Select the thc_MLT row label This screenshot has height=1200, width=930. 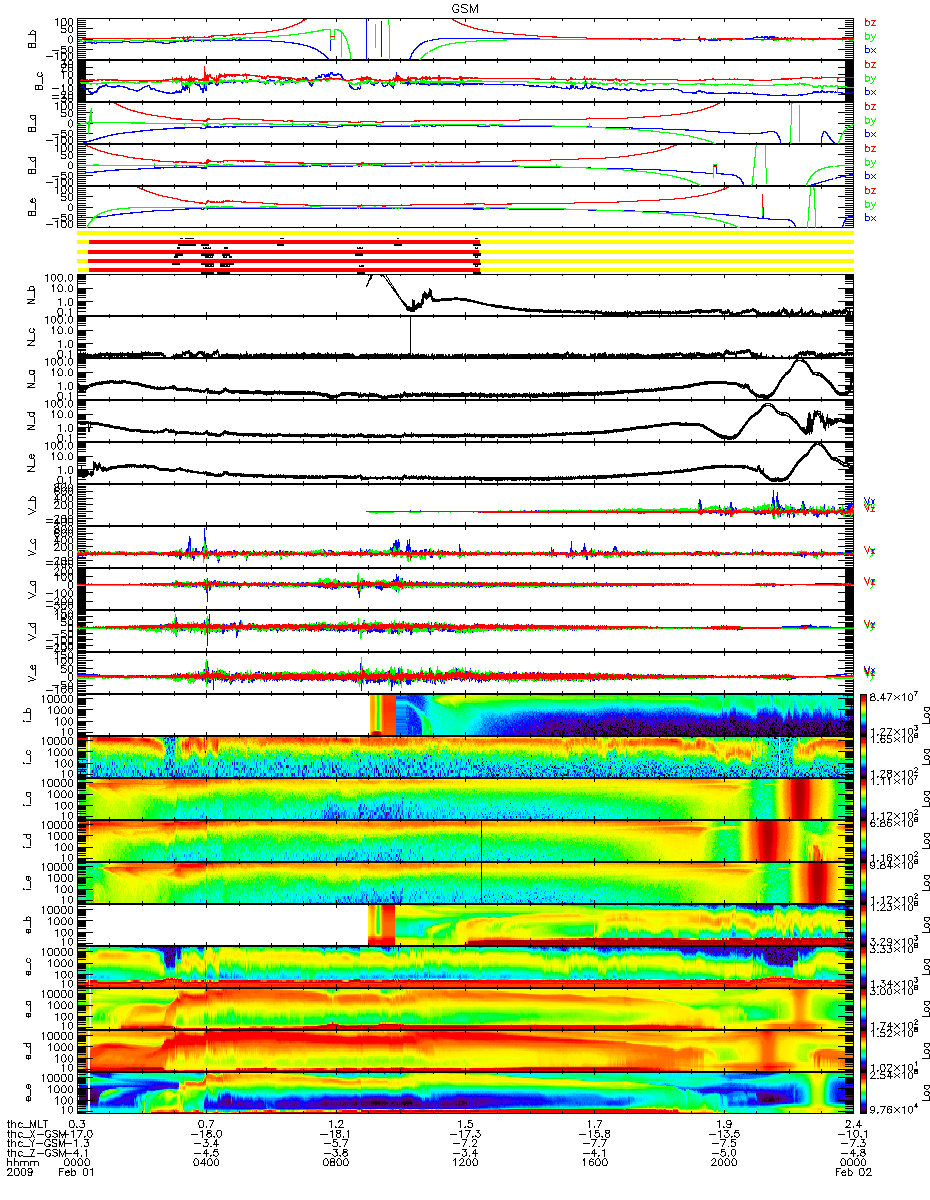pyautogui.click(x=29, y=1124)
